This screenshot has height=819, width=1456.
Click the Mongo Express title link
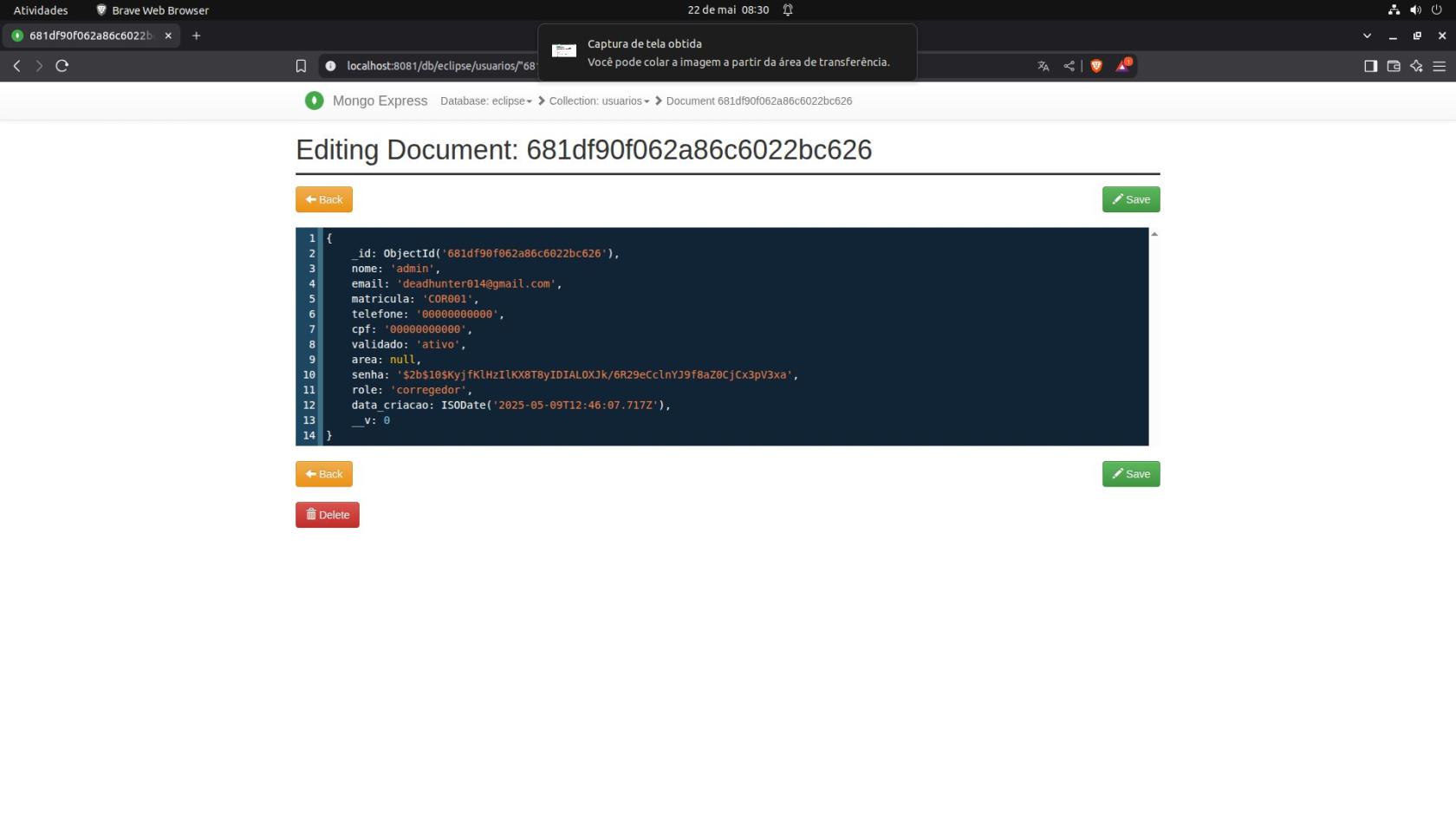tap(380, 101)
